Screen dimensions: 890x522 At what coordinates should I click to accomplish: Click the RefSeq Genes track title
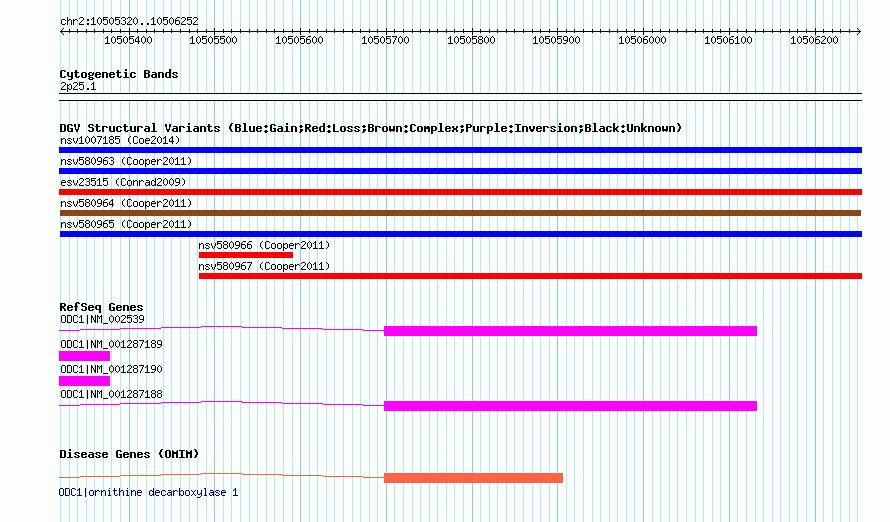click(x=101, y=307)
